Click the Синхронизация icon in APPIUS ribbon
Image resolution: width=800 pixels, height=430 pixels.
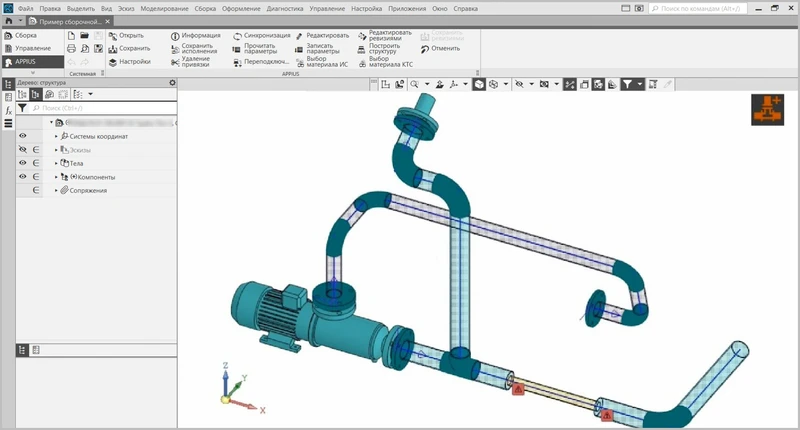click(x=237, y=35)
